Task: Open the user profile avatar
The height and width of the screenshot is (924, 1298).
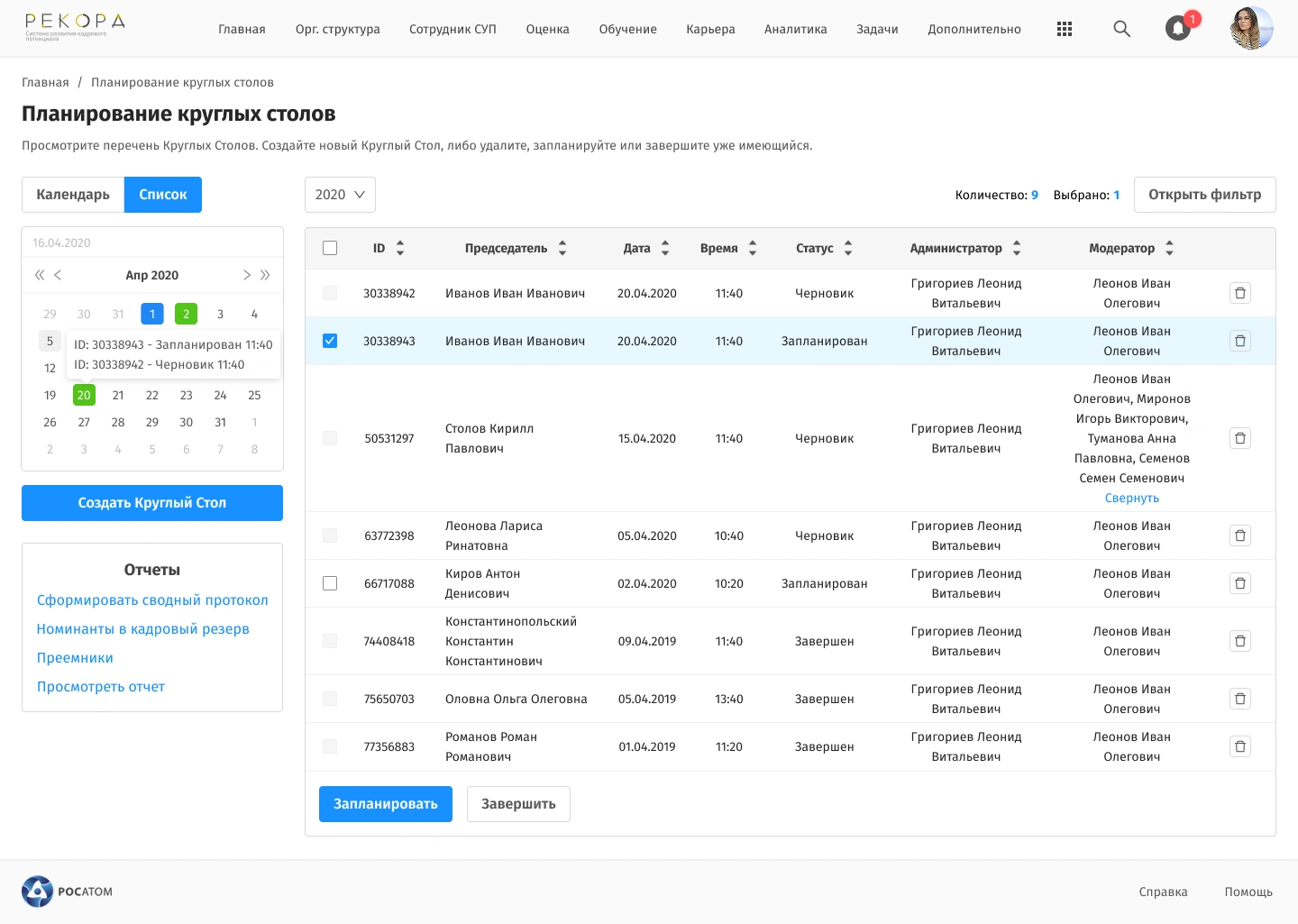Action: (1251, 28)
